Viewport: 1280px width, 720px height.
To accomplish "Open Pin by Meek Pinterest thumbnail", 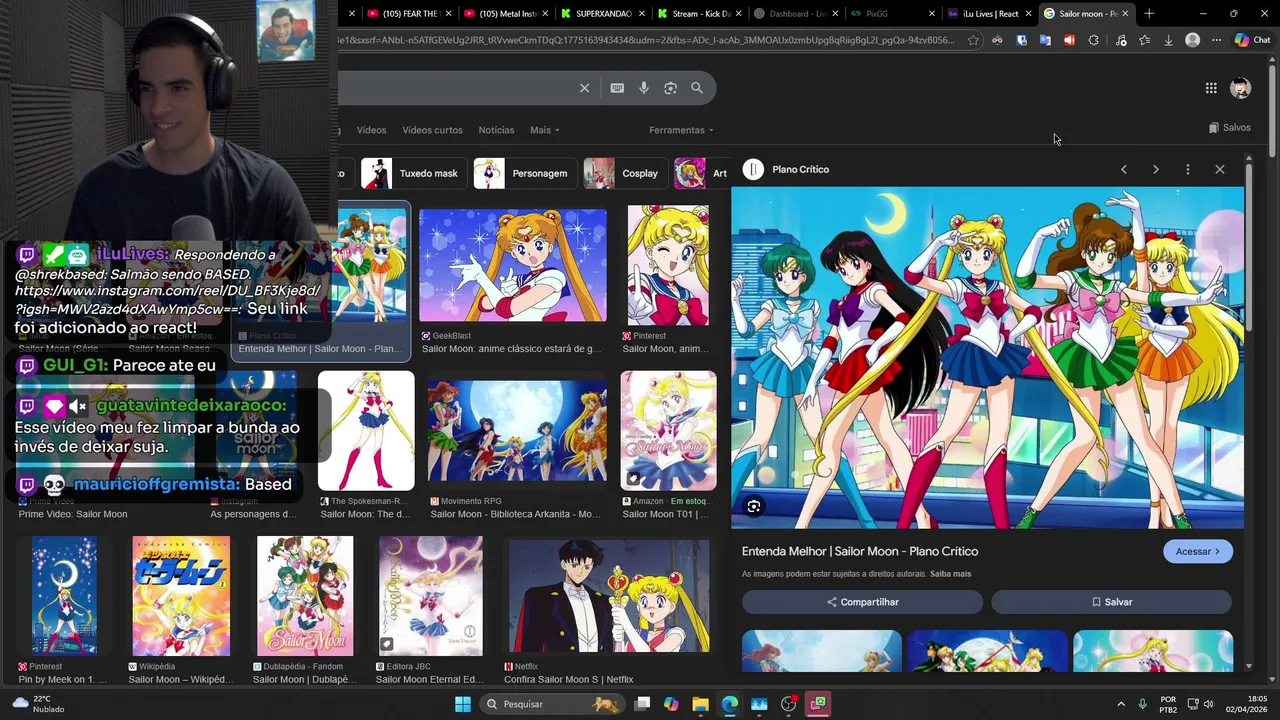I will point(64,596).
